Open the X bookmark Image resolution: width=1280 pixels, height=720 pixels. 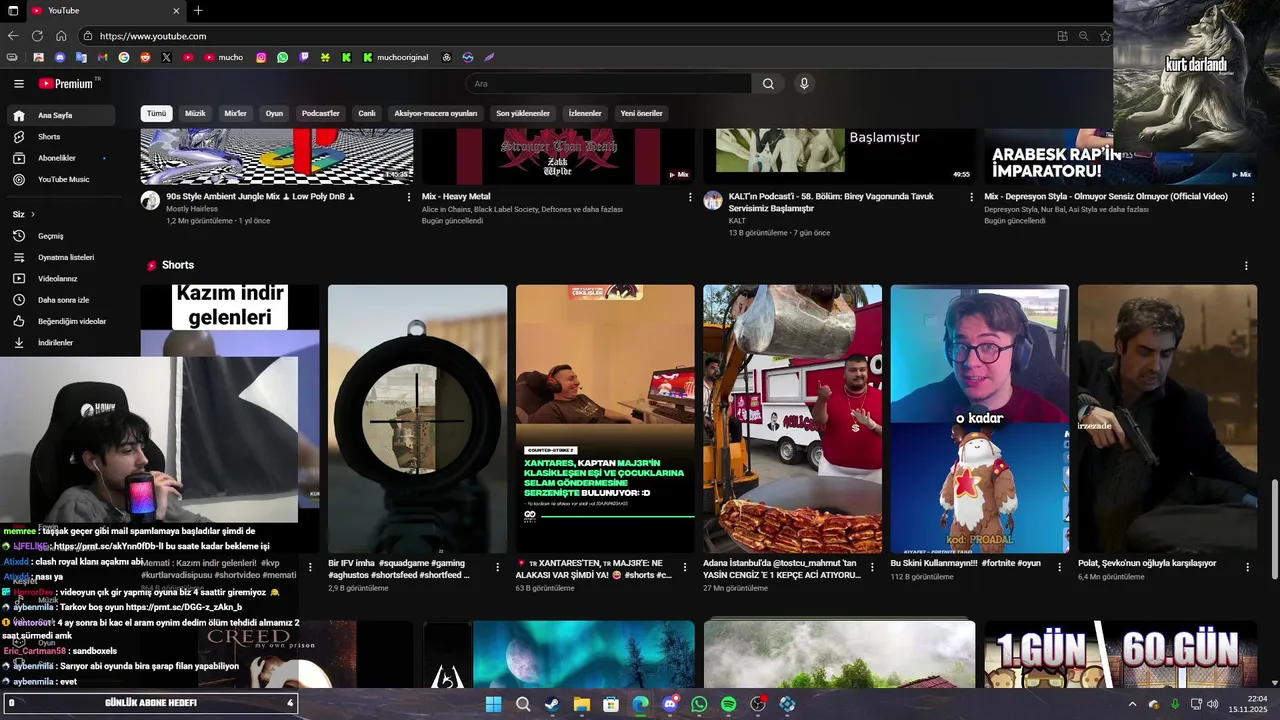click(166, 58)
